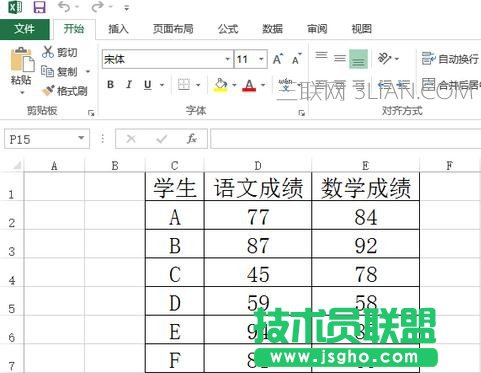
Task: Open Customize Quick Access Toolbar dropdown
Action: [x=126, y=8]
